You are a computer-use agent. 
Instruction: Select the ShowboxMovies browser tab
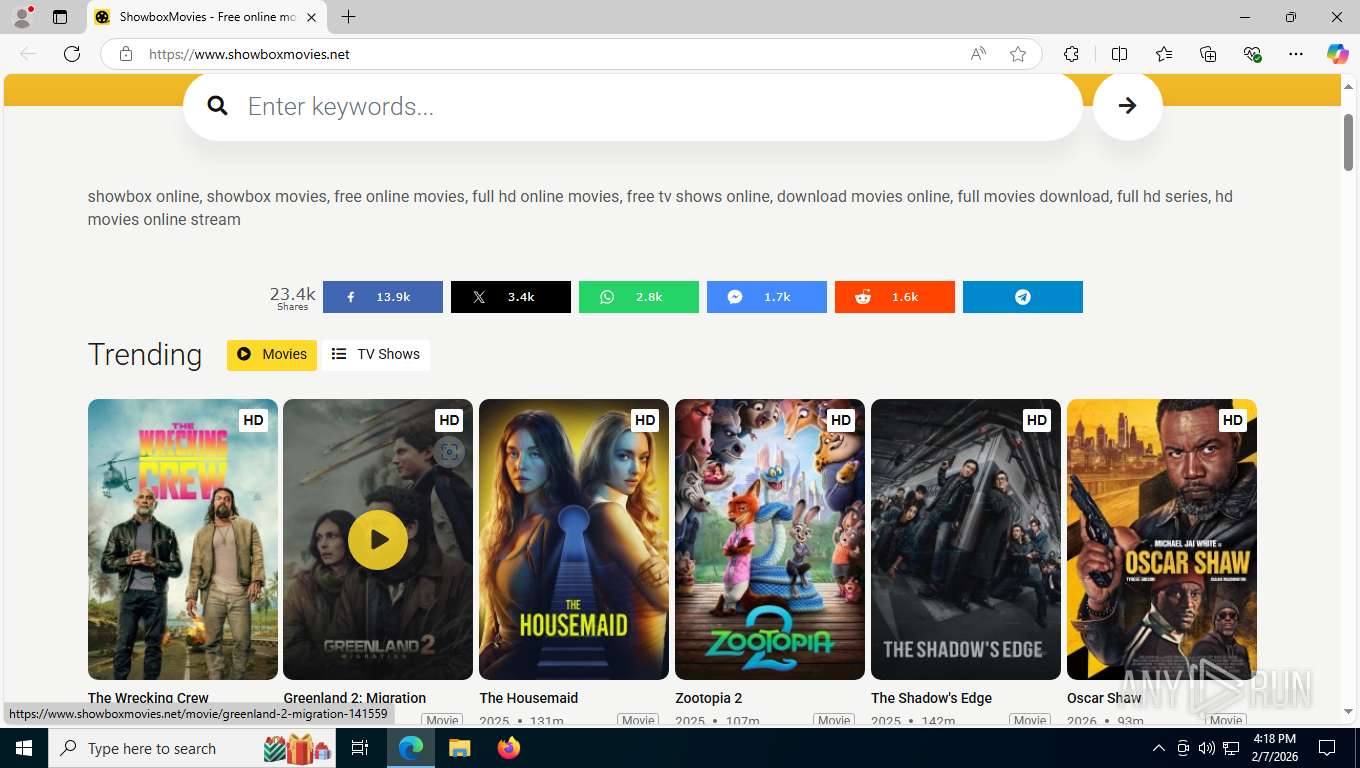(207, 17)
